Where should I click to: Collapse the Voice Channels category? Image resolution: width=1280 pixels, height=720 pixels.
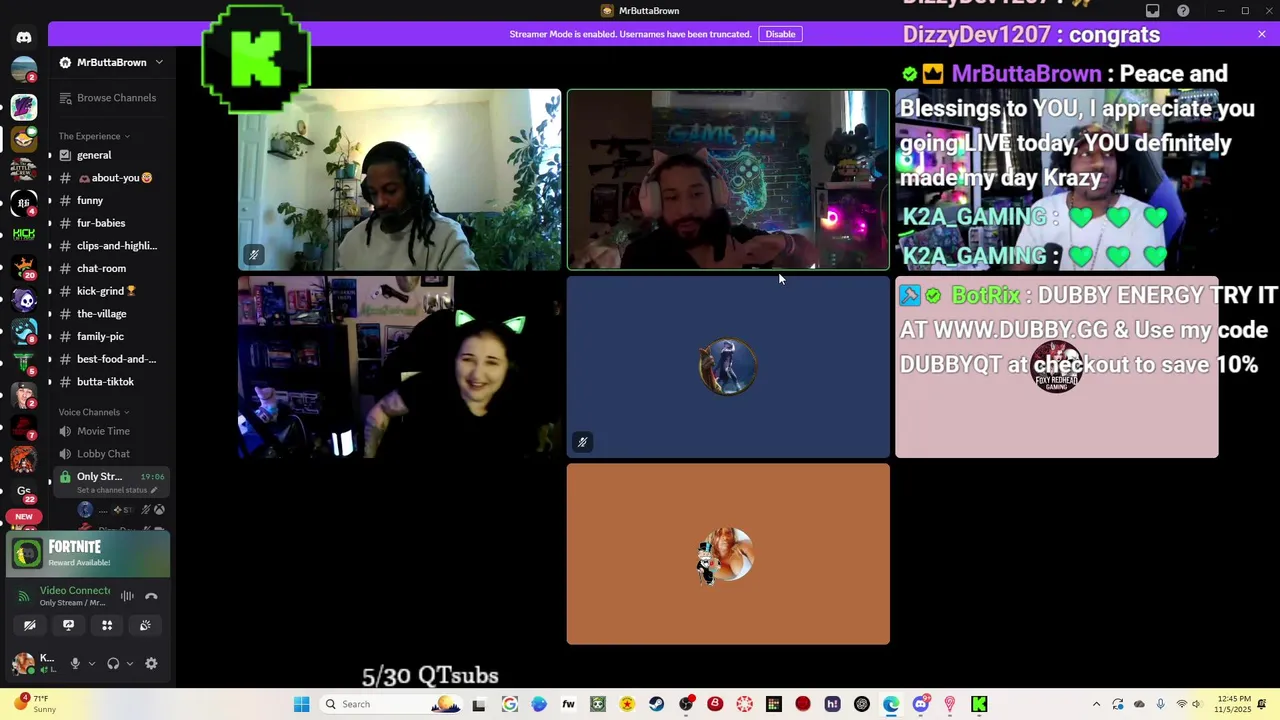94,412
